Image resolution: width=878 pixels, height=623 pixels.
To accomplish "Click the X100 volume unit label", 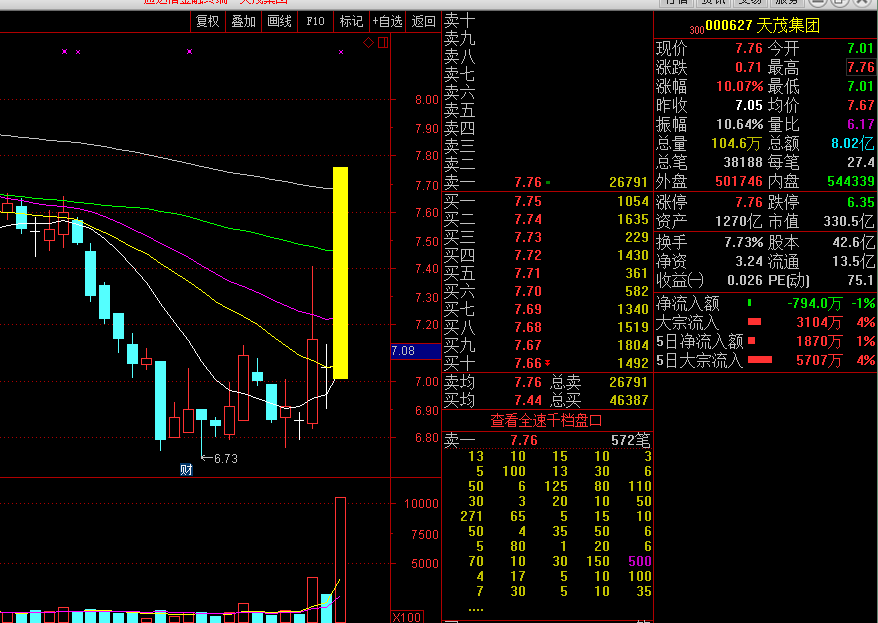I will pyautogui.click(x=407, y=617).
